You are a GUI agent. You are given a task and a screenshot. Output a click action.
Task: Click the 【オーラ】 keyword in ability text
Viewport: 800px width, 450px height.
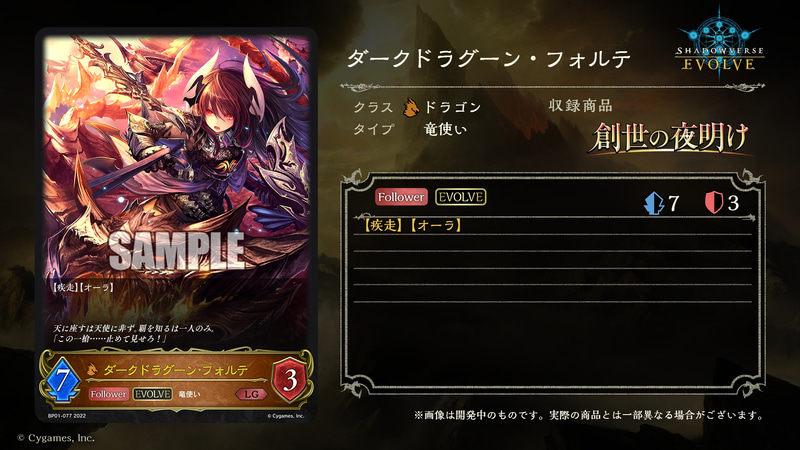(435, 225)
